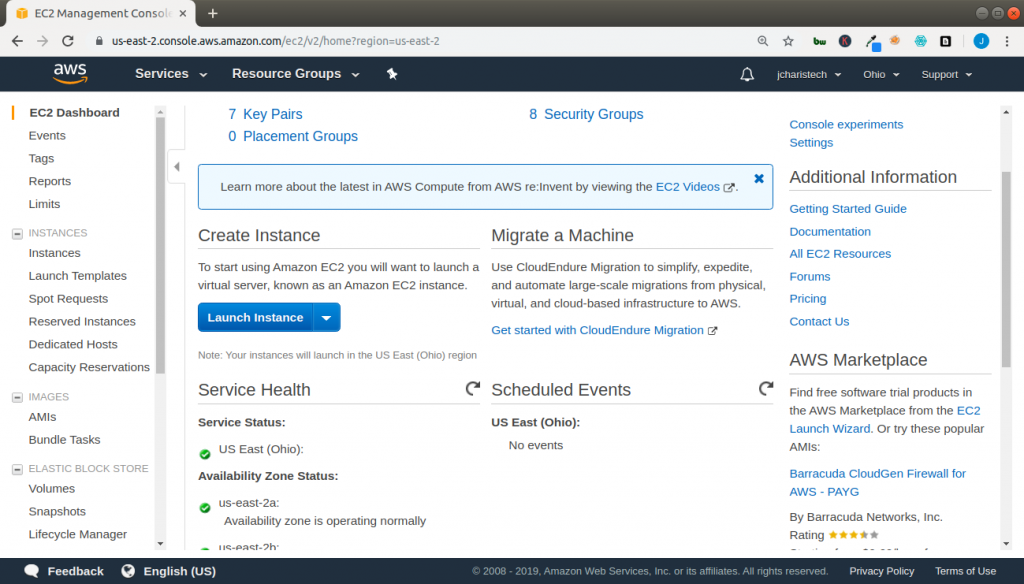This screenshot has height=584, width=1024.
Task: Refresh the Service Health panel
Action: point(472,388)
